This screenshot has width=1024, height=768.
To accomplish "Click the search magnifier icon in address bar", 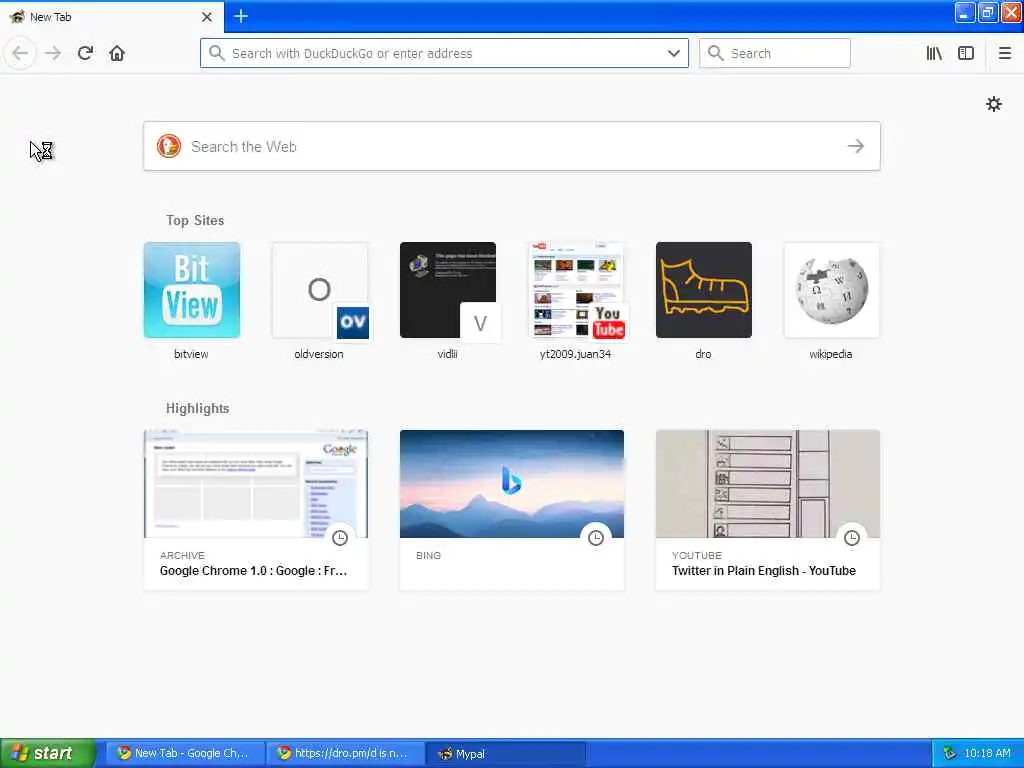I will [216, 54].
